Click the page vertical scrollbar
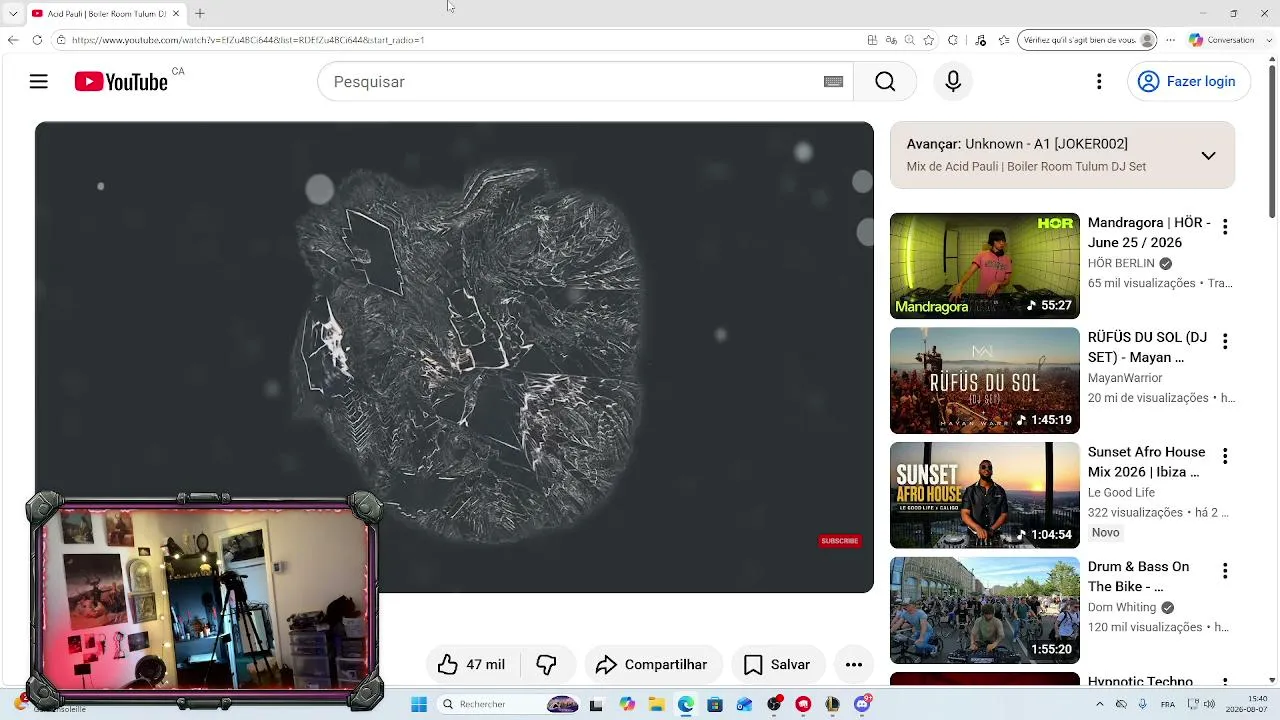This screenshot has width=1280, height=720. click(x=1273, y=140)
